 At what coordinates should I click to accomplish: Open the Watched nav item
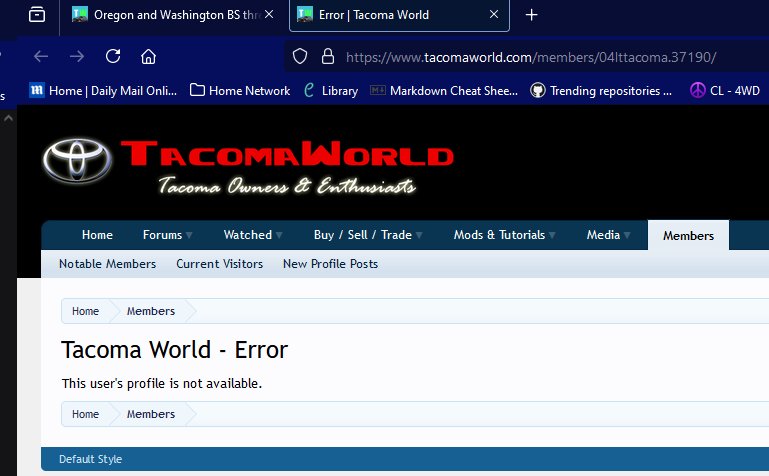pyautogui.click(x=248, y=235)
